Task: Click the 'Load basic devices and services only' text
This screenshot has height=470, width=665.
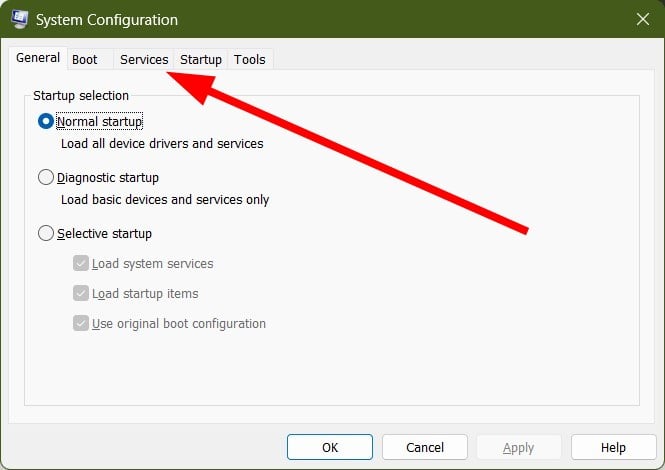Action: tap(165, 199)
